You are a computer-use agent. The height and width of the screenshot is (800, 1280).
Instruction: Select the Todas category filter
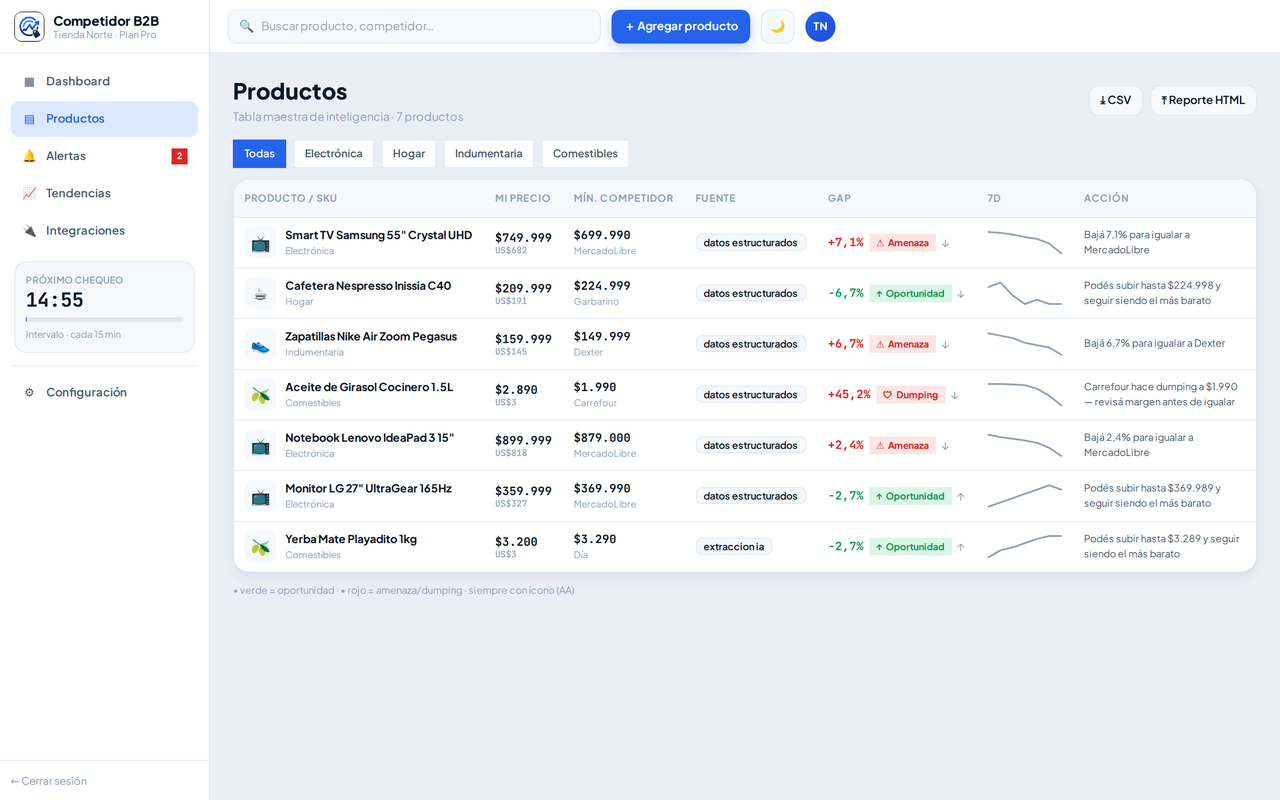259,154
